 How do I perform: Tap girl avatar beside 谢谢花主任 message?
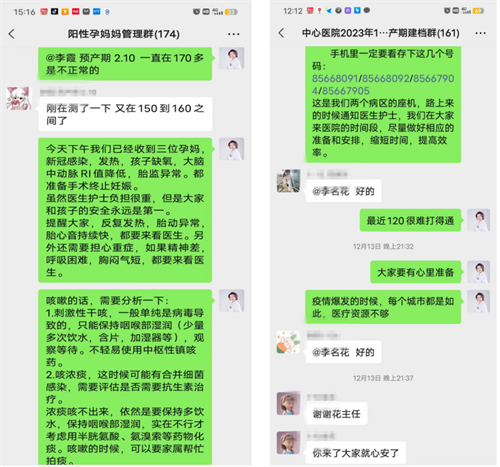(x=288, y=403)
